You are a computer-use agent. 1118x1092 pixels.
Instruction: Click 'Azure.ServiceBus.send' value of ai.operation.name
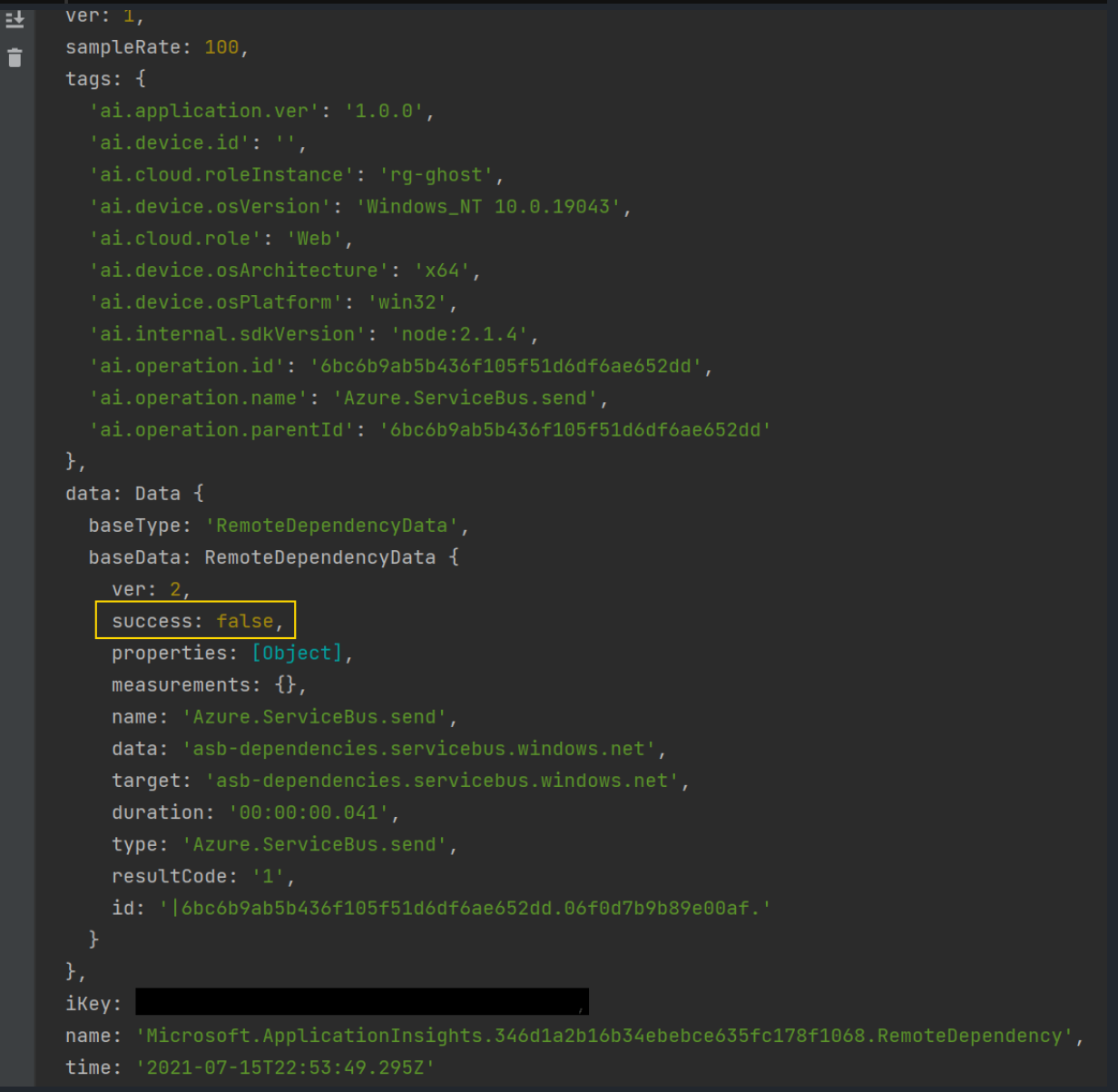466,398
